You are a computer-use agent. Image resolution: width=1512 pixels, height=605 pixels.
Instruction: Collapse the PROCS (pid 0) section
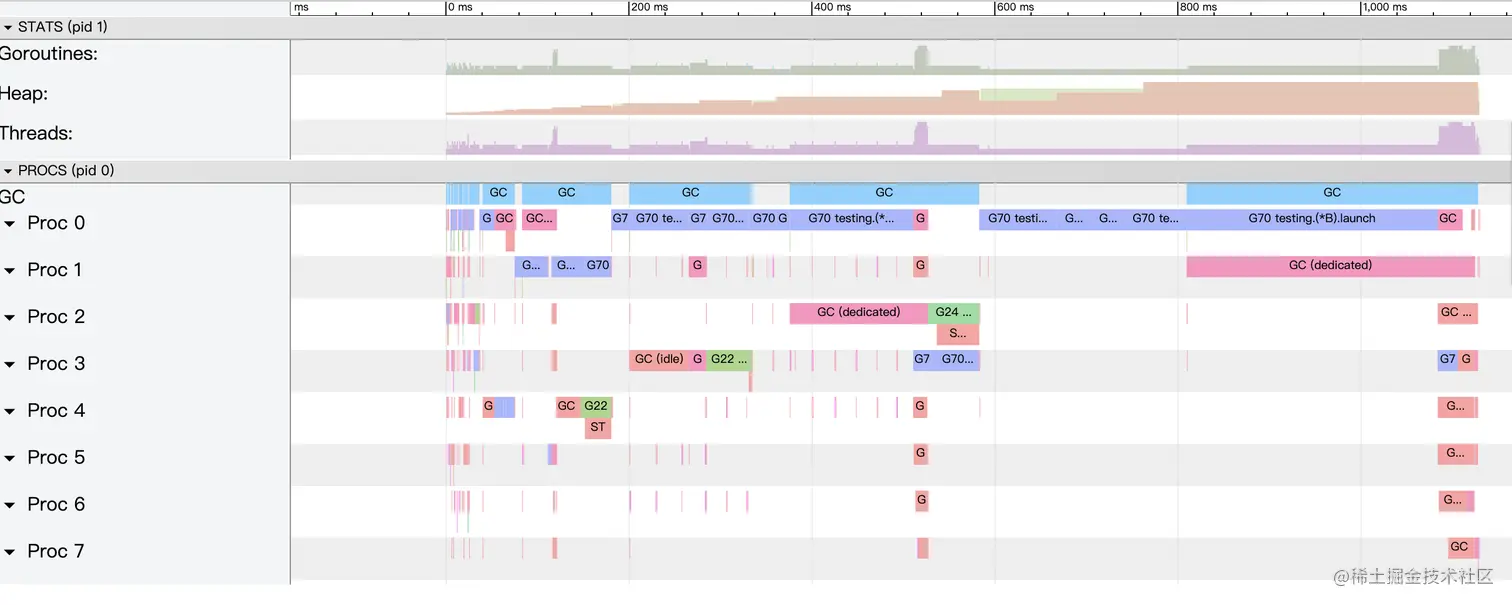pos(8,170)
